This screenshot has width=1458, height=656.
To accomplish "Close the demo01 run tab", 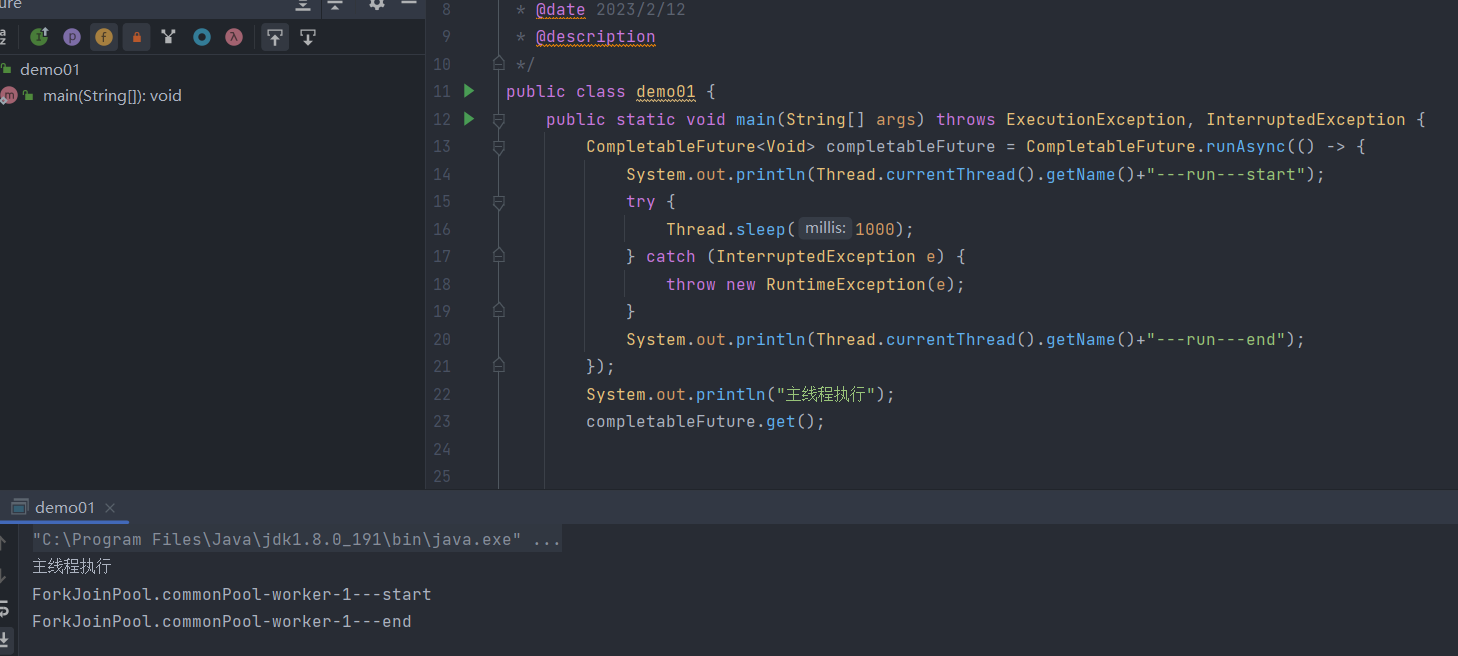I will 110,508.
